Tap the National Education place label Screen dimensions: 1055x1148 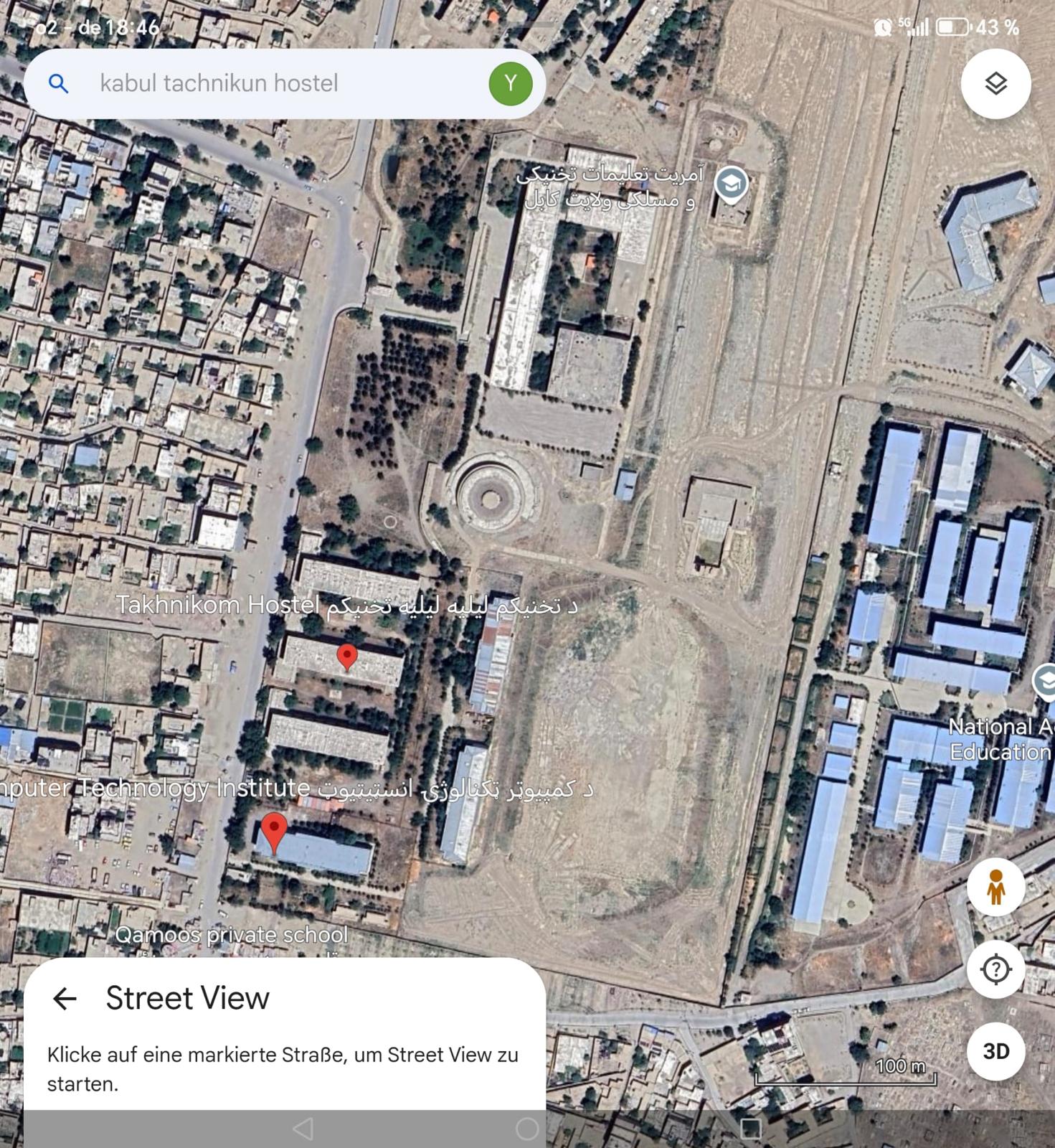(x=1001, y=739)
